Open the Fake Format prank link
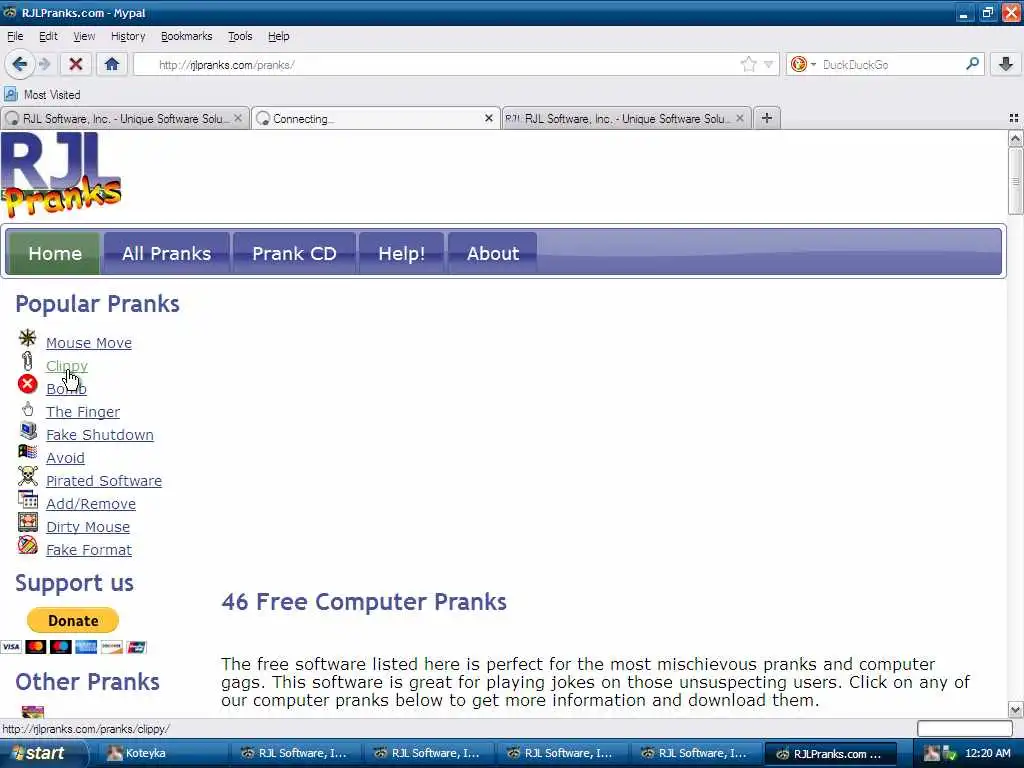Viewport: 1024px width, 768px height. point(89,550)
